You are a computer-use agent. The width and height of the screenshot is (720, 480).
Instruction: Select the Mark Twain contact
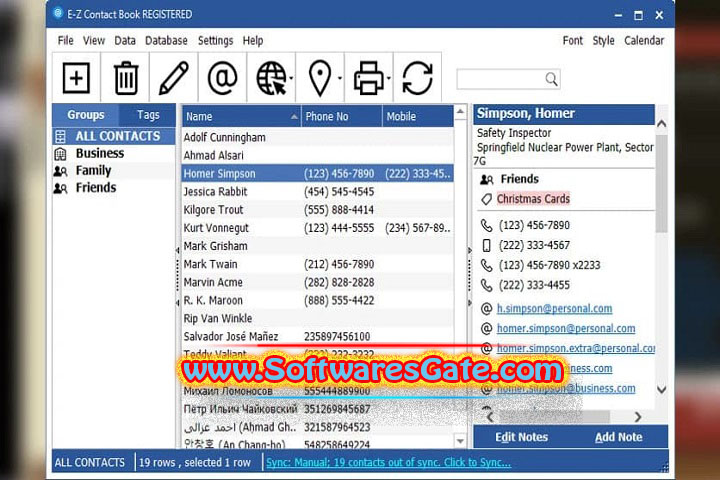click(x=318, y=264)
